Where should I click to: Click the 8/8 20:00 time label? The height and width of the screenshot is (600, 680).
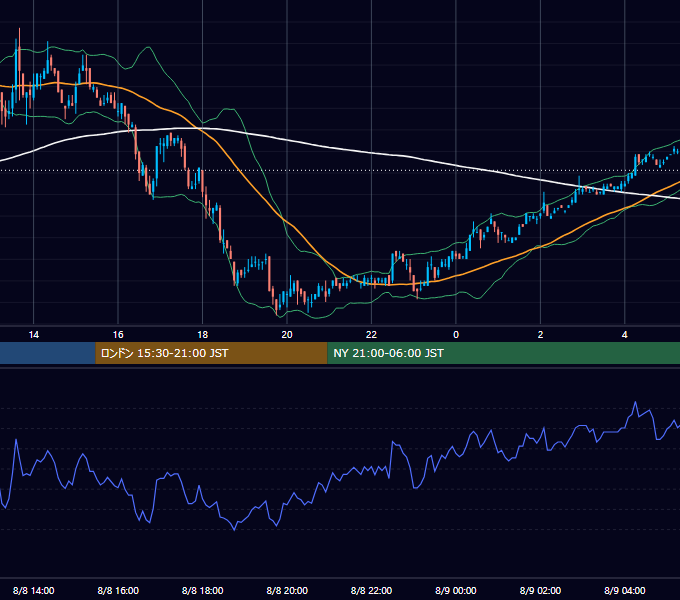point(287,590)
